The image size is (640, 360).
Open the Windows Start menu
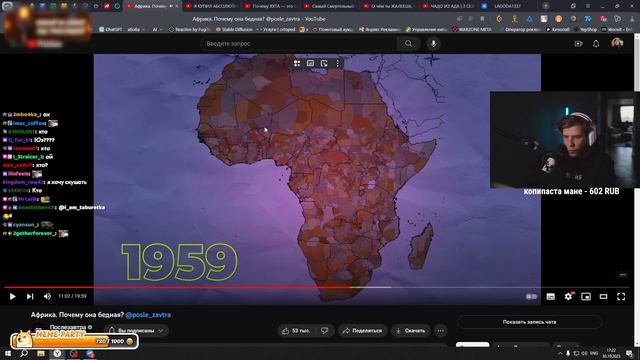click(8, 353)
